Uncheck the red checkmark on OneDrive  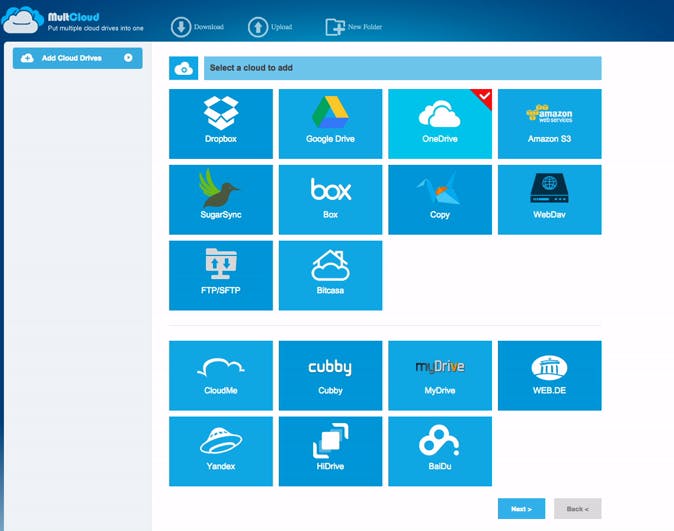484,96
